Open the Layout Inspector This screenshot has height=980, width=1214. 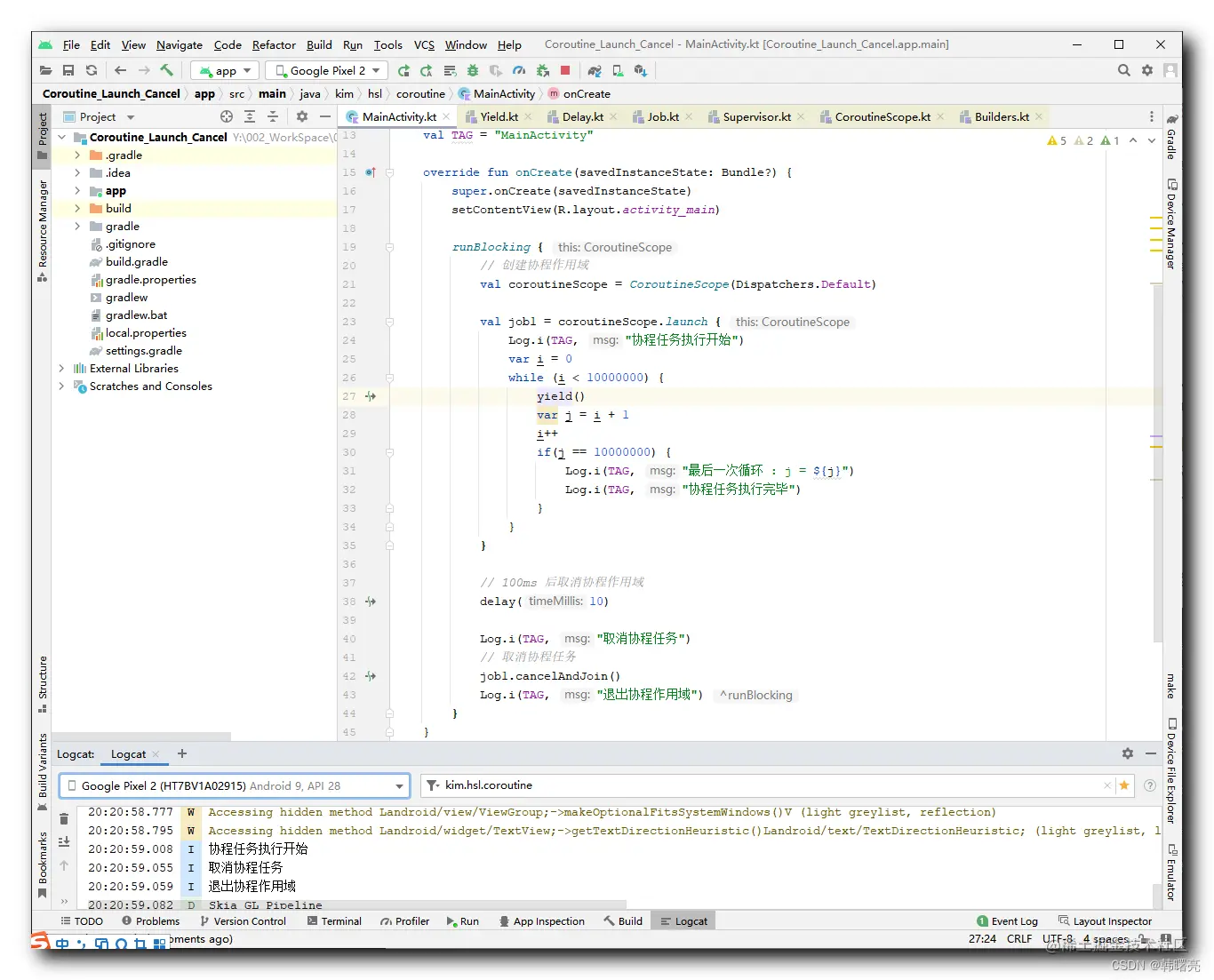[1105, 921]
